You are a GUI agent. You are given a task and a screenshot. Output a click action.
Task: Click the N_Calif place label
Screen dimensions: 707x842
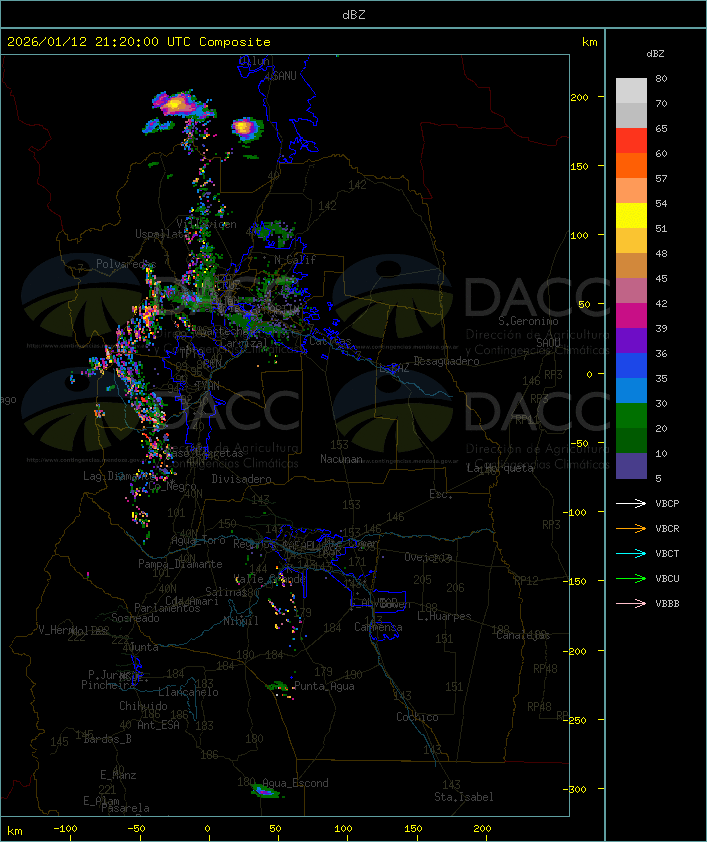click(x=295, y=260)
